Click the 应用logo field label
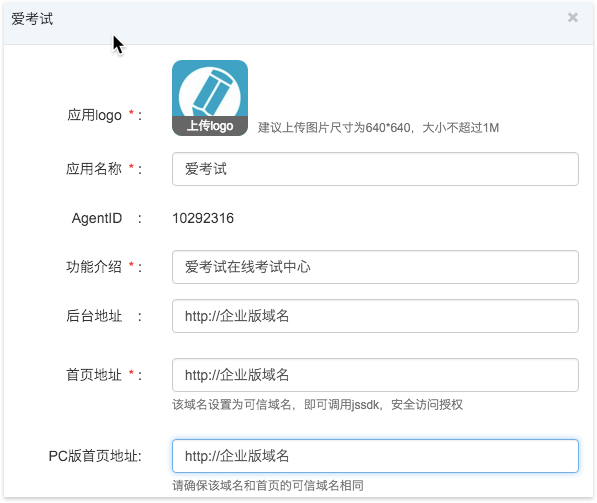 tap(94, 115)
